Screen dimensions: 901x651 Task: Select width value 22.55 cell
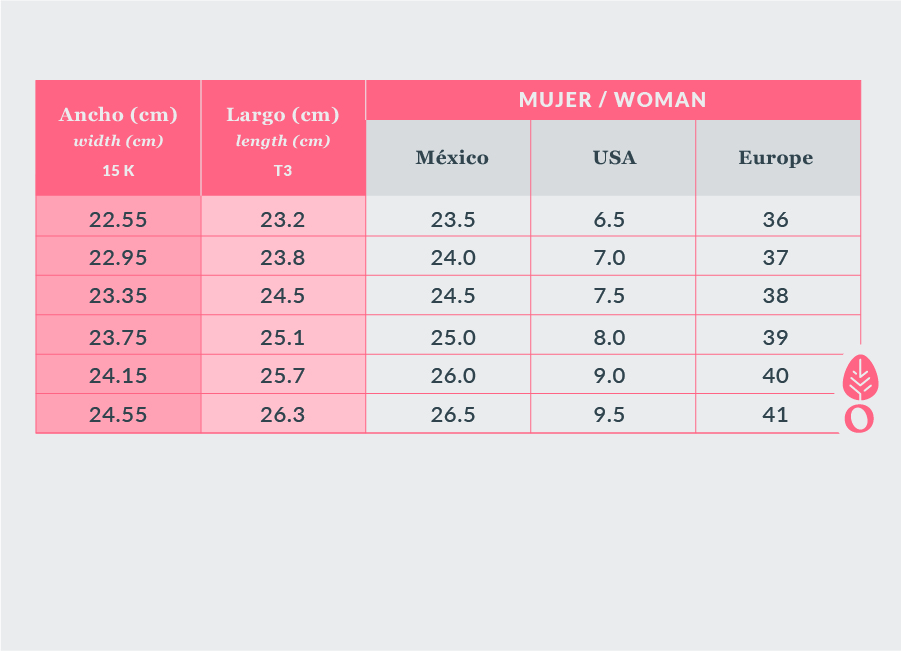click(118, 220)
